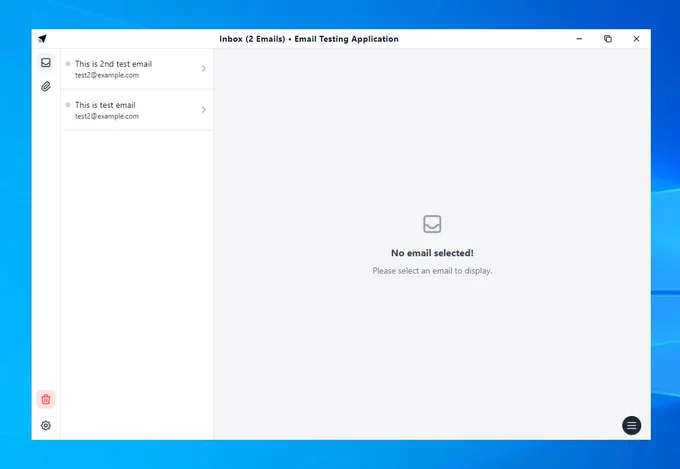Screen dimensions: 680x469
Task: Click sender address under "This is 2nd test email"
Action: click(107, 75)
